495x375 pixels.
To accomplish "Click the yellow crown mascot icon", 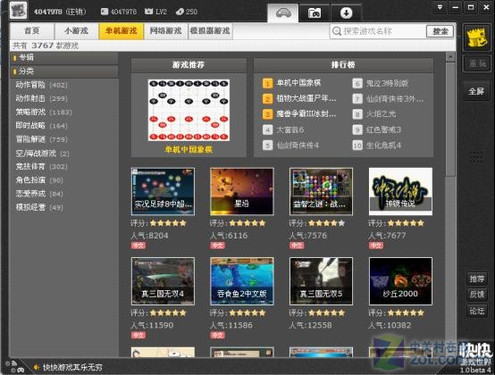I will point(476,37).
